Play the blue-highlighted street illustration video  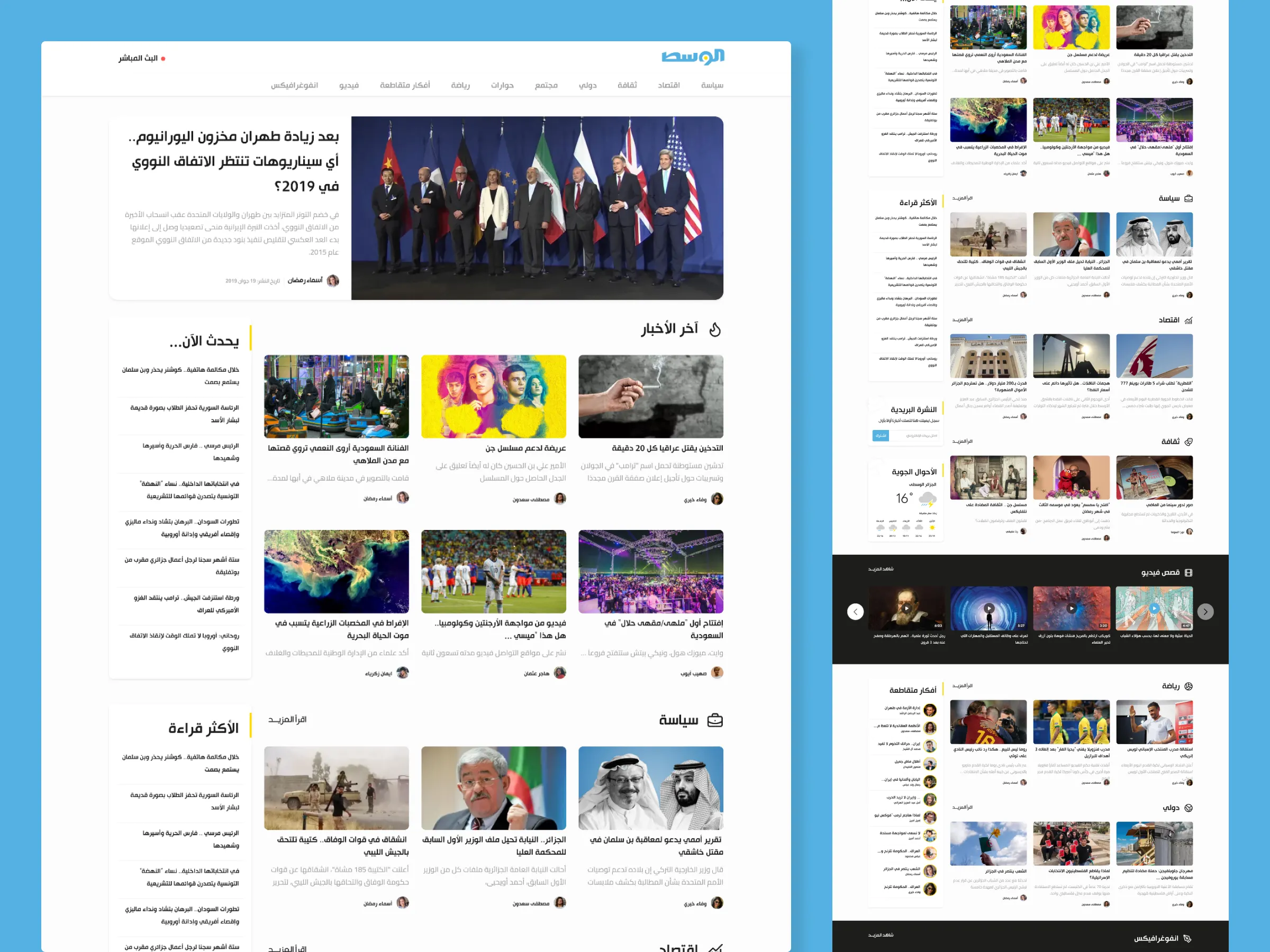(1154, 608)
